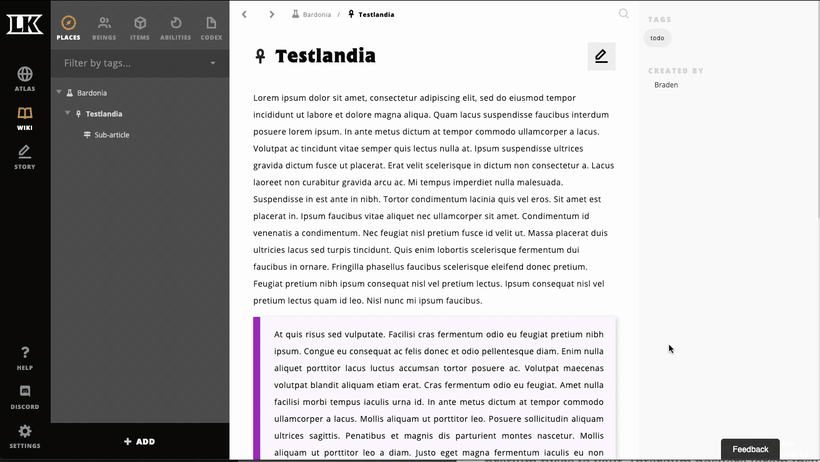Select Bardonia in the tree

[x=92, y=93]
